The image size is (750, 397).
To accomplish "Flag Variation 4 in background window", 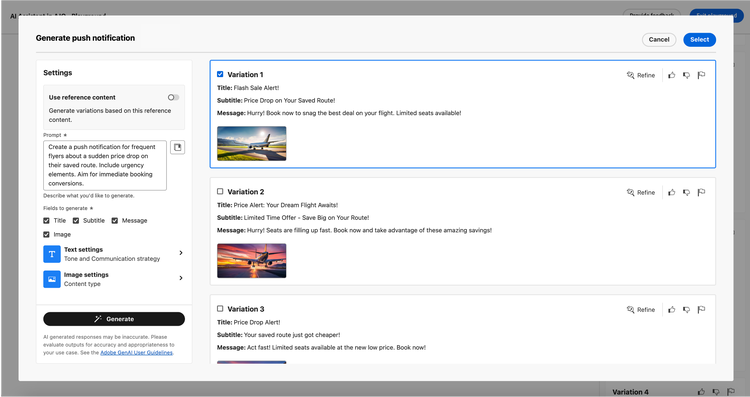I will [x=731, y=392].
